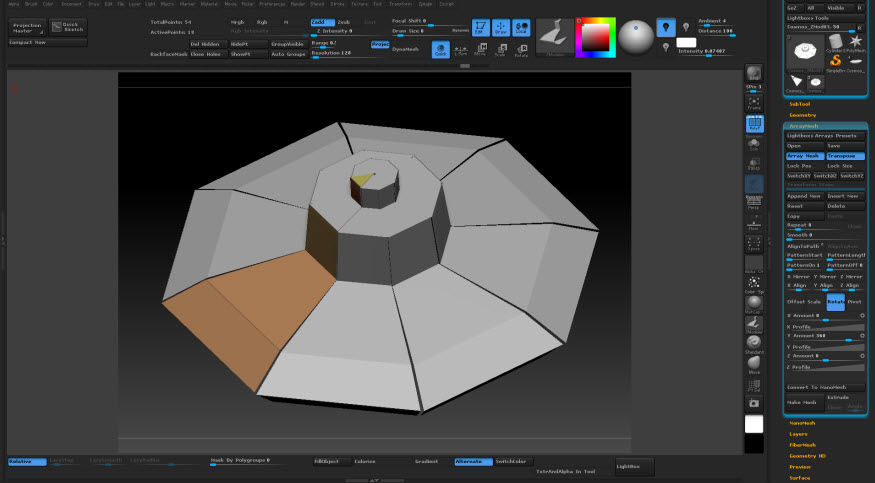Select the ZModeler brush in the side shelf

[754, 325]
